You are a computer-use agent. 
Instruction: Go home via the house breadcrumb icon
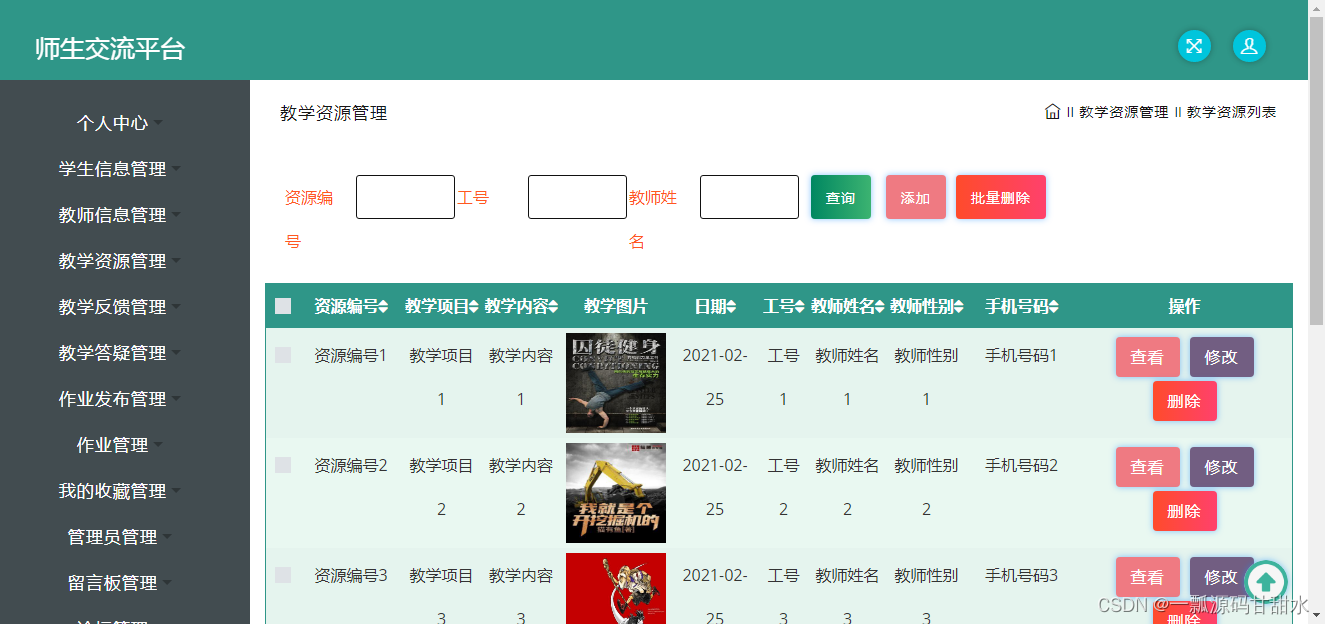pos(1052,112)
